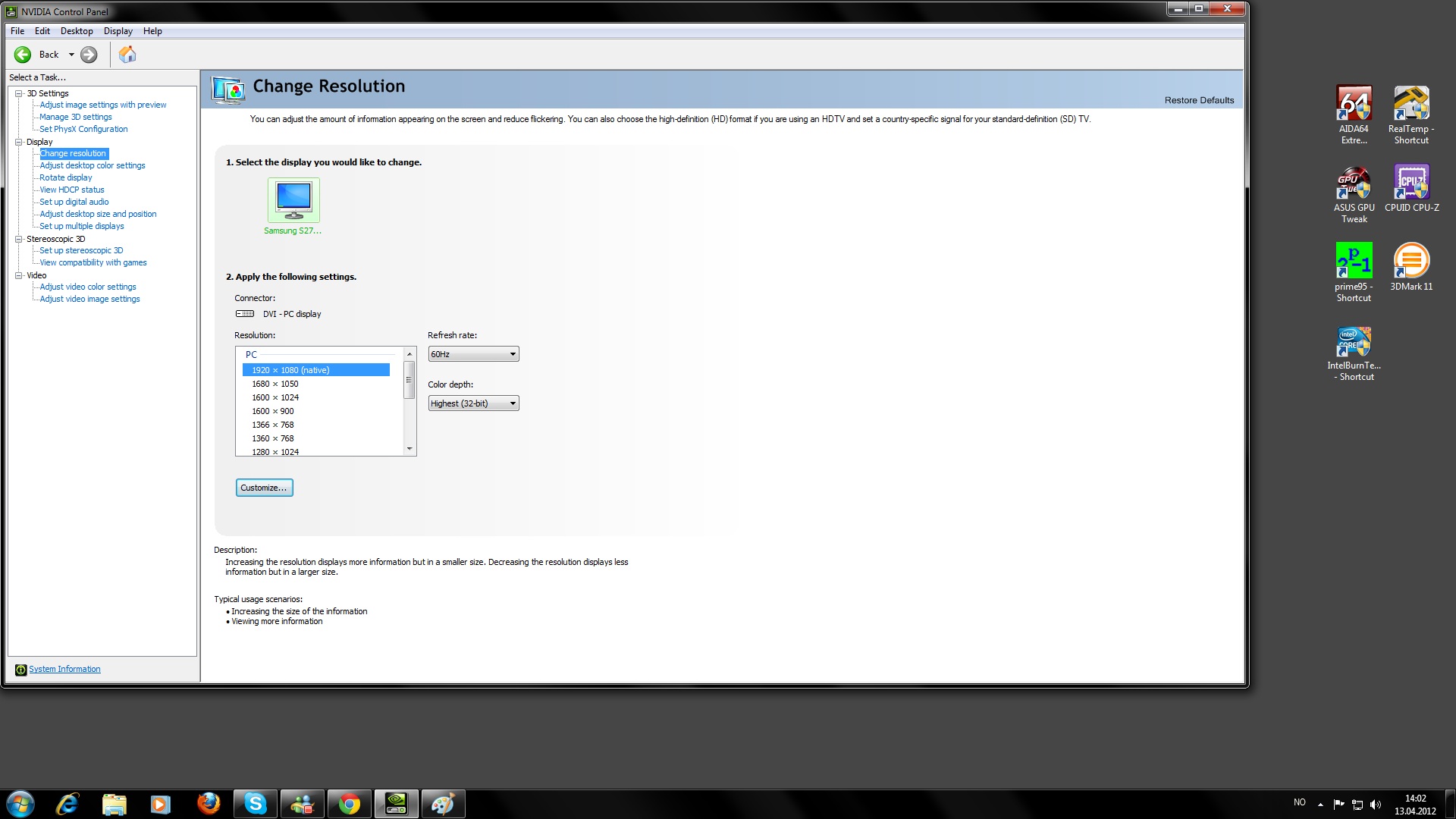Screen dimensions: 1456x819
Task: Open Skype from the taskbar
Action: click(x=256, y=804)
